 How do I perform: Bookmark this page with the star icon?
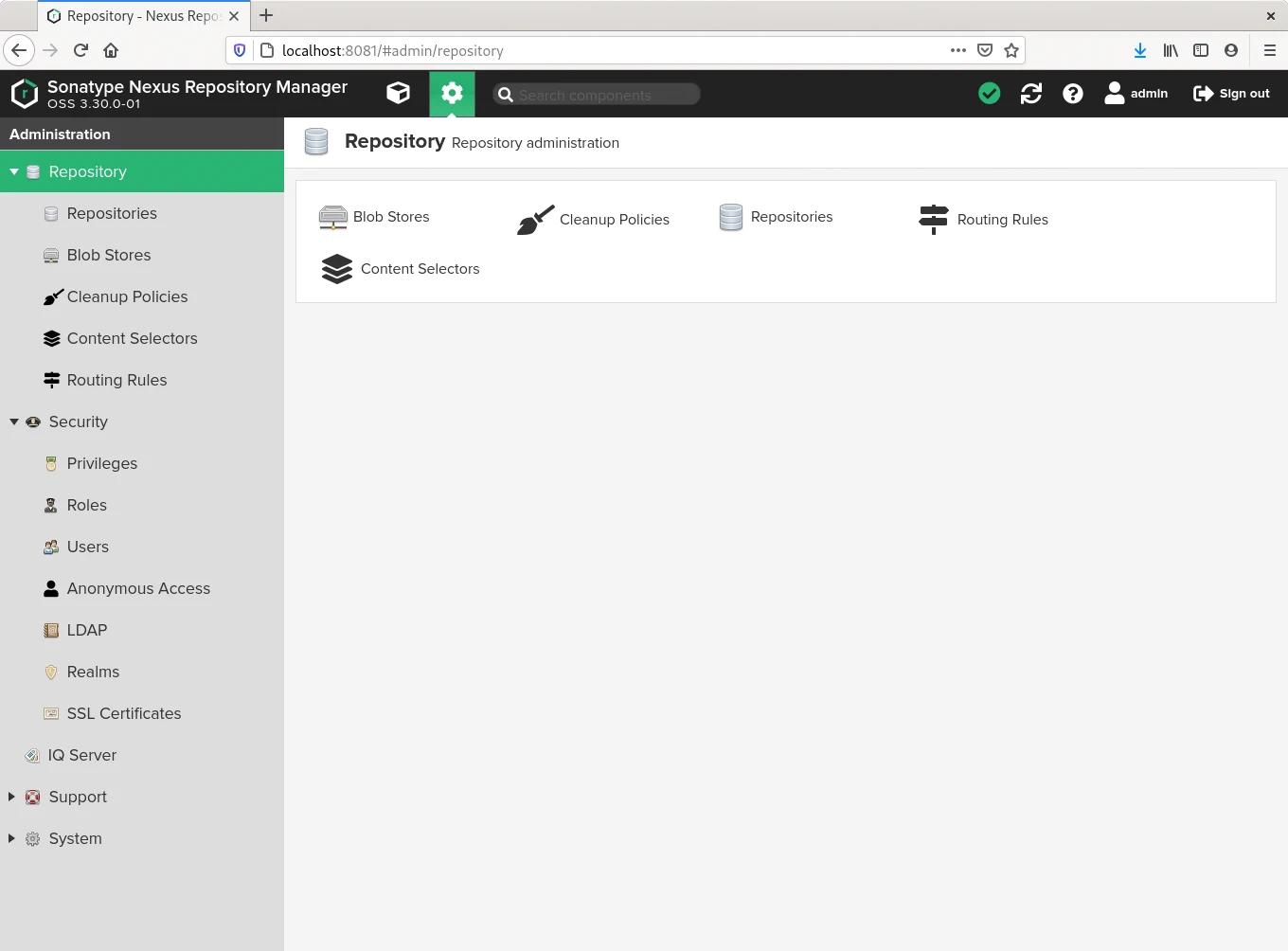[x=1011, y=50]
